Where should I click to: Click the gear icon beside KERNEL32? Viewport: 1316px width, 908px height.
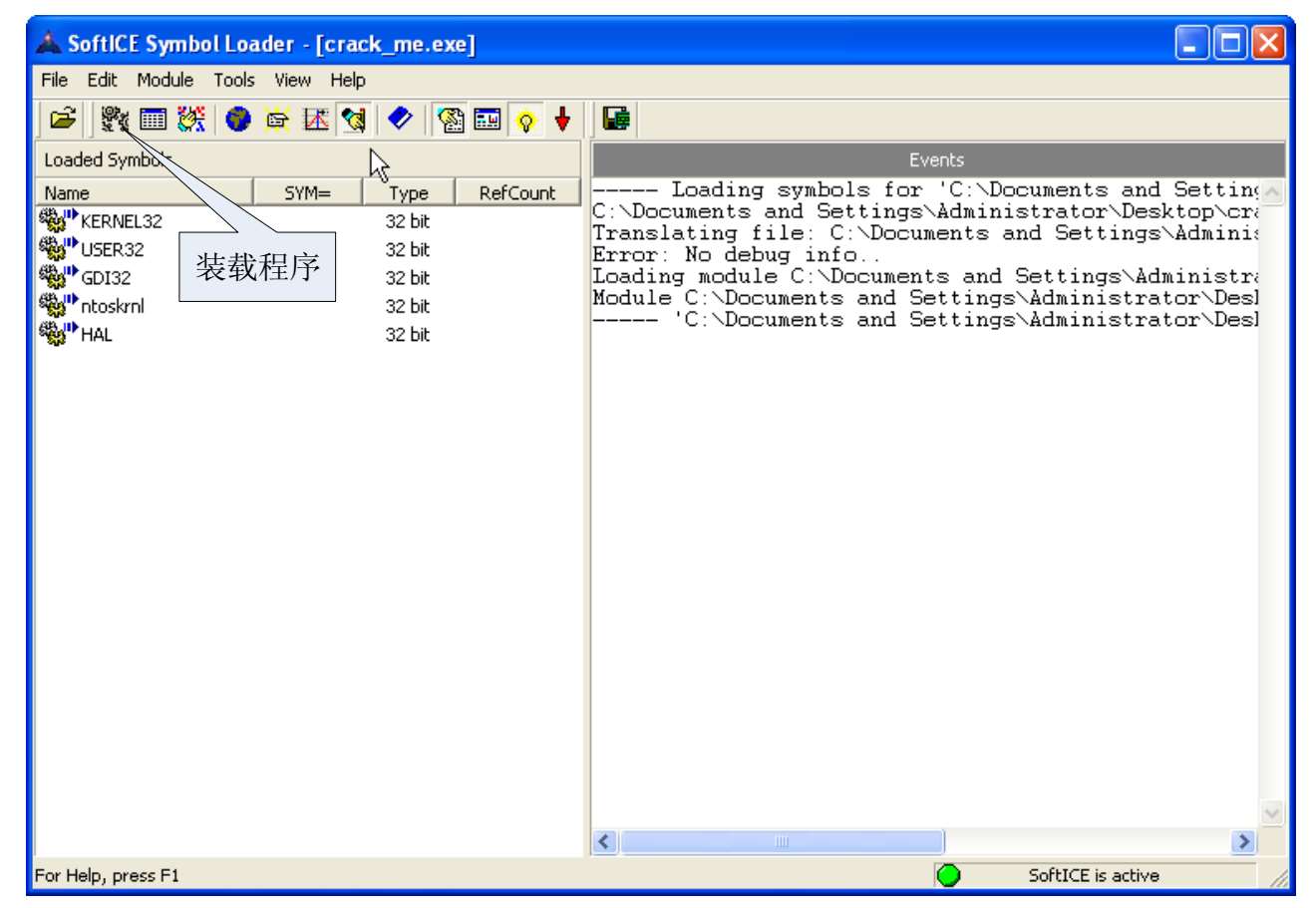click(57, 219)
